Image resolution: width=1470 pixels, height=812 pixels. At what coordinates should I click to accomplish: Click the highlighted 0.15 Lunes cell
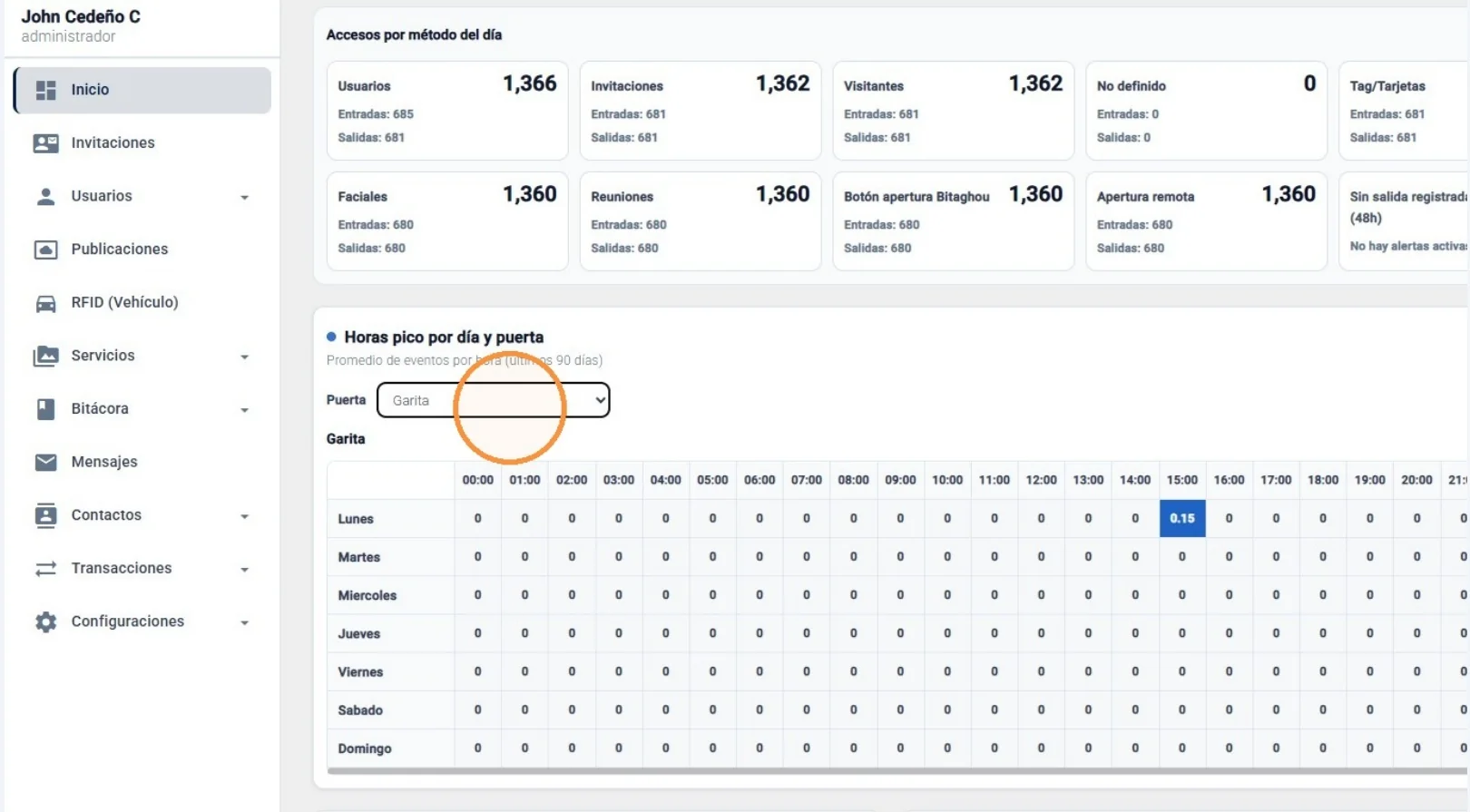click(1182, 518)
